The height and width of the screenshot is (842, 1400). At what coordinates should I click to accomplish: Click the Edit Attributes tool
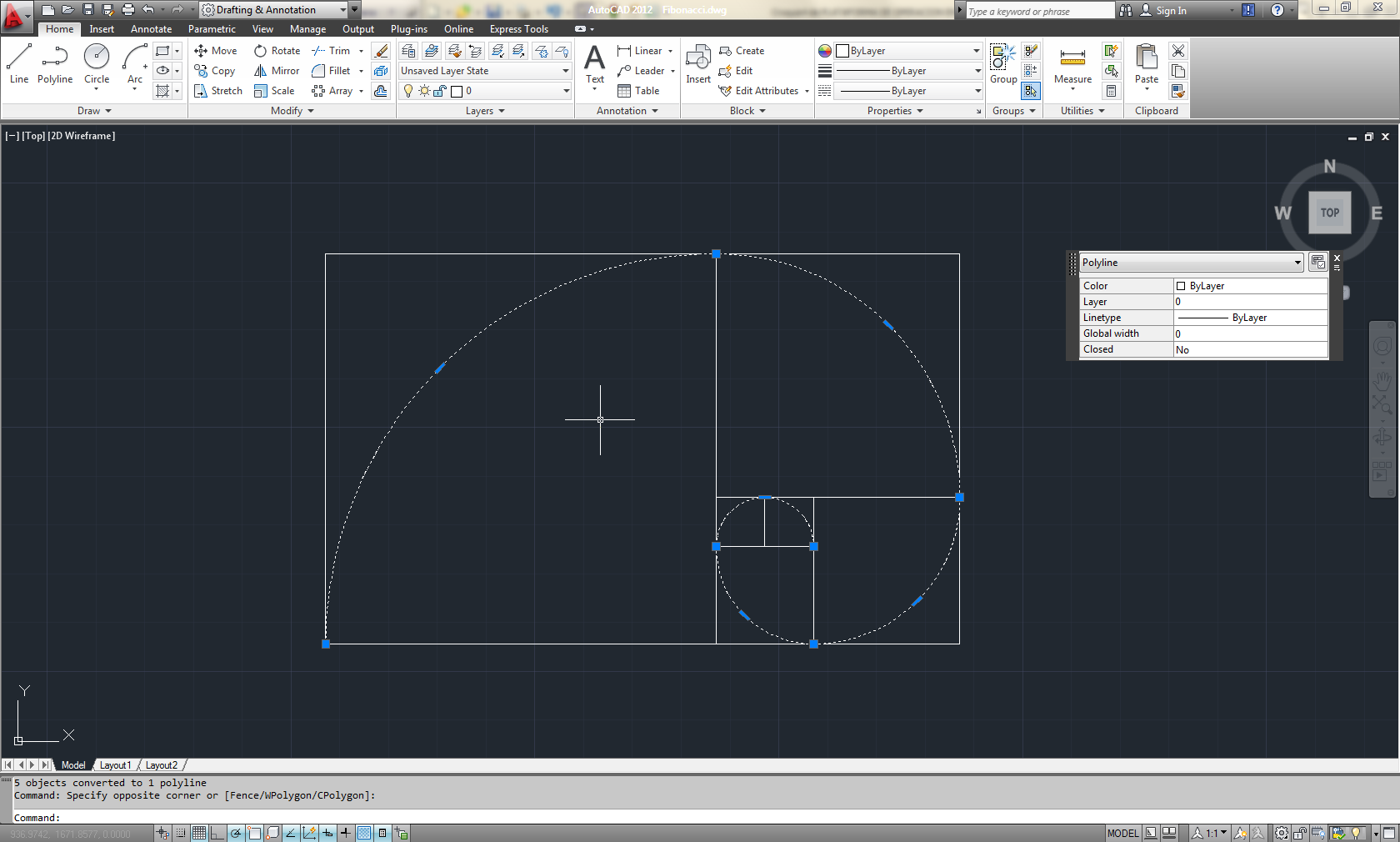pyautogui.click(x=759, y=91)
